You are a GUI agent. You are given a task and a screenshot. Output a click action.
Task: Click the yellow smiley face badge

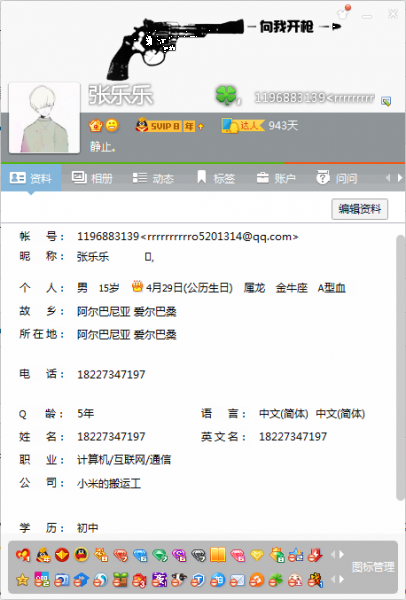click(x=112, y=126)
